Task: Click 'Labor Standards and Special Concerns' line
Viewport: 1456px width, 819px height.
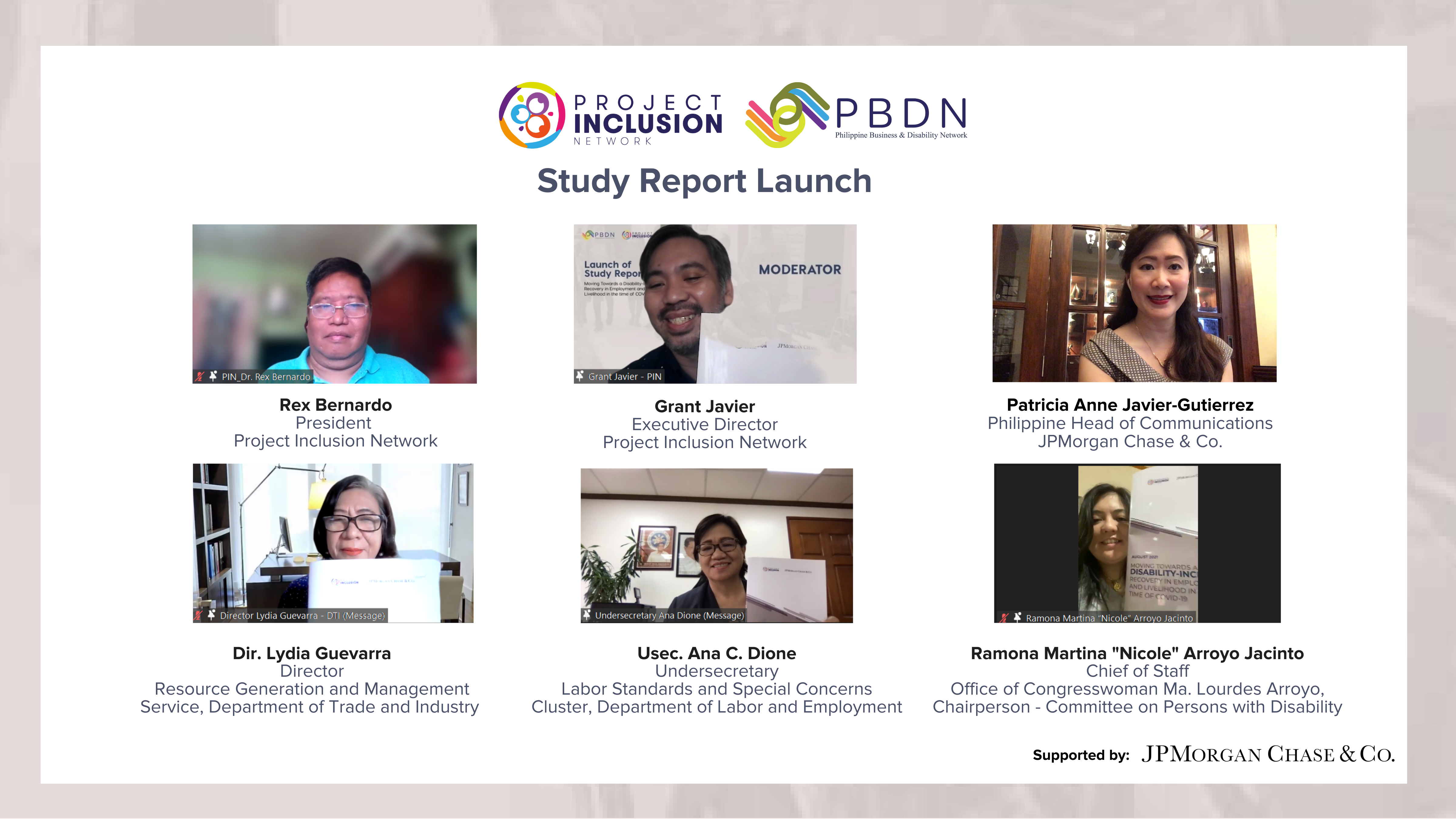Action: tap(717, 689)
